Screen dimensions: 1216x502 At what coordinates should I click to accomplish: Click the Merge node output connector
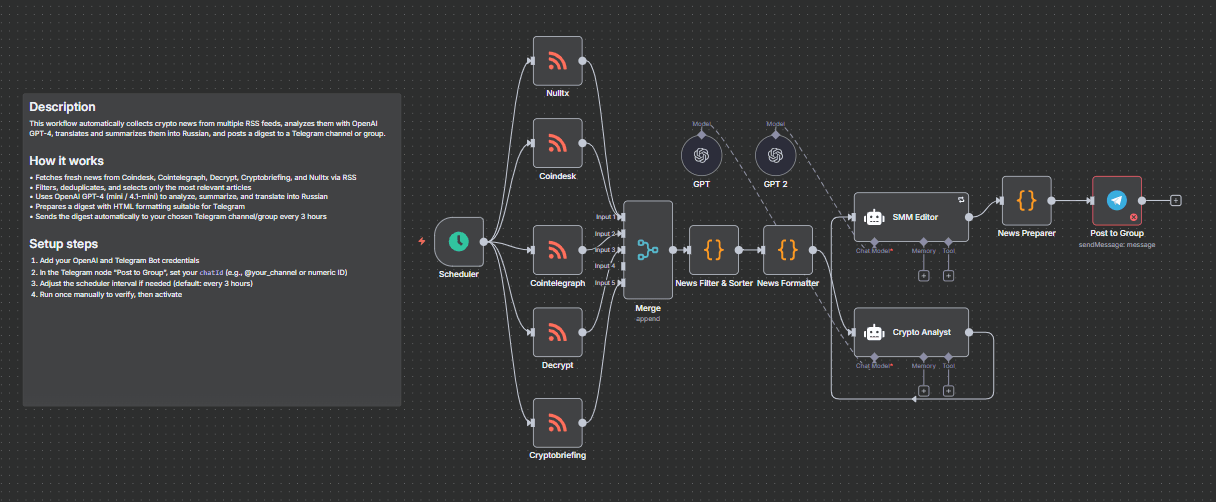point(673,250)
